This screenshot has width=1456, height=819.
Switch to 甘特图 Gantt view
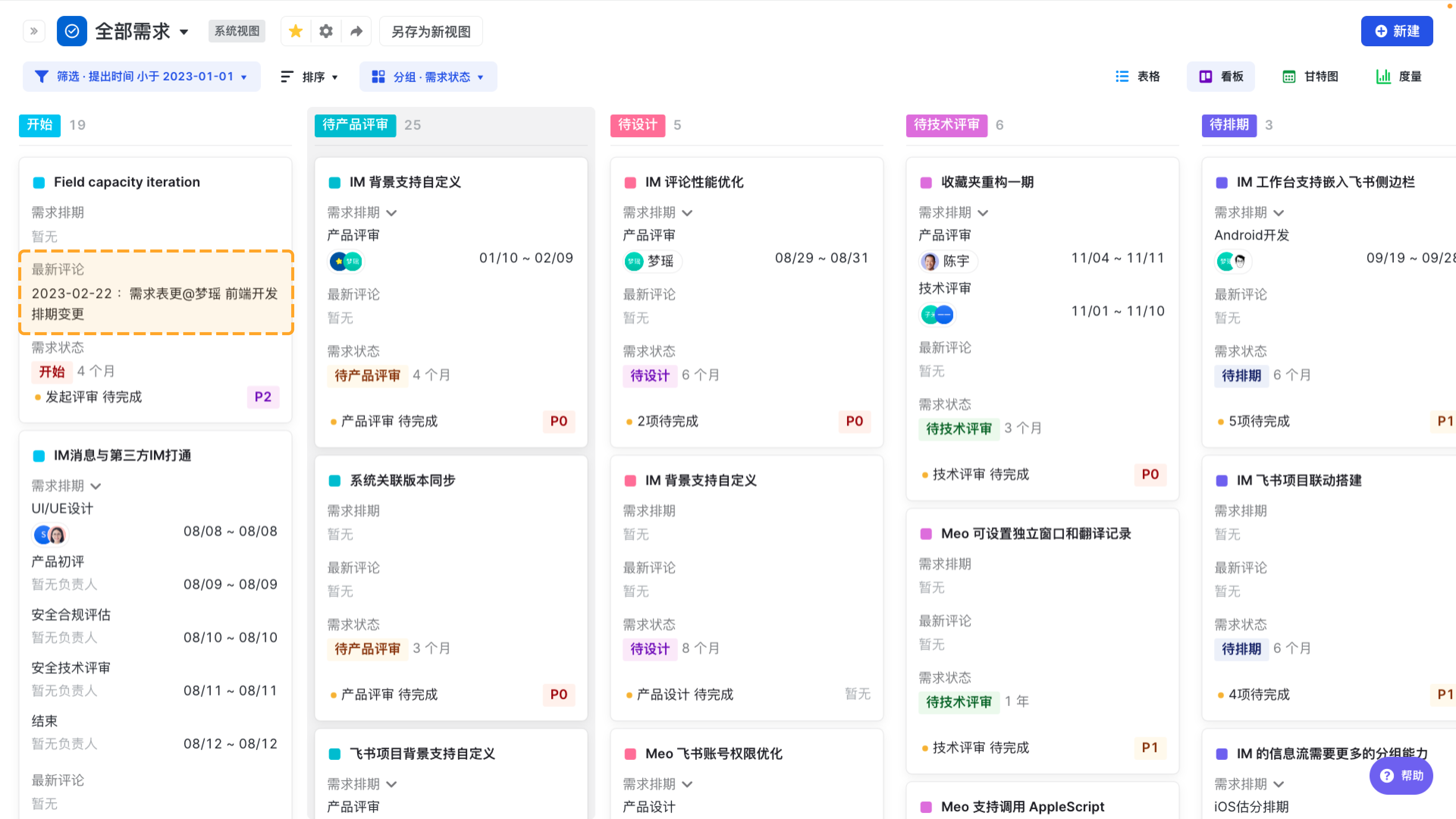[1310, 76]
